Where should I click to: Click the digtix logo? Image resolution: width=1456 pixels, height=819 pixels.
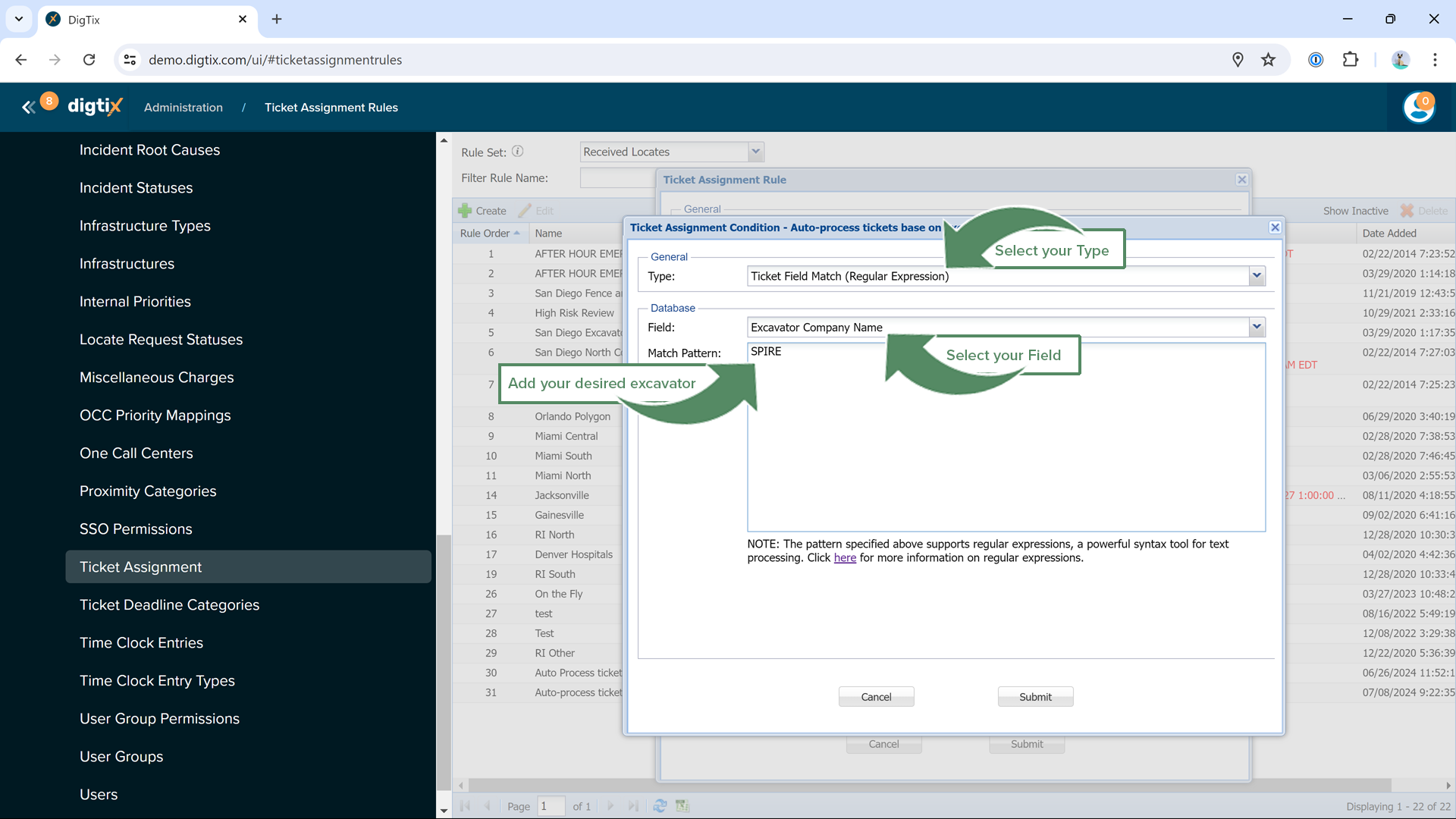(95, 106)
